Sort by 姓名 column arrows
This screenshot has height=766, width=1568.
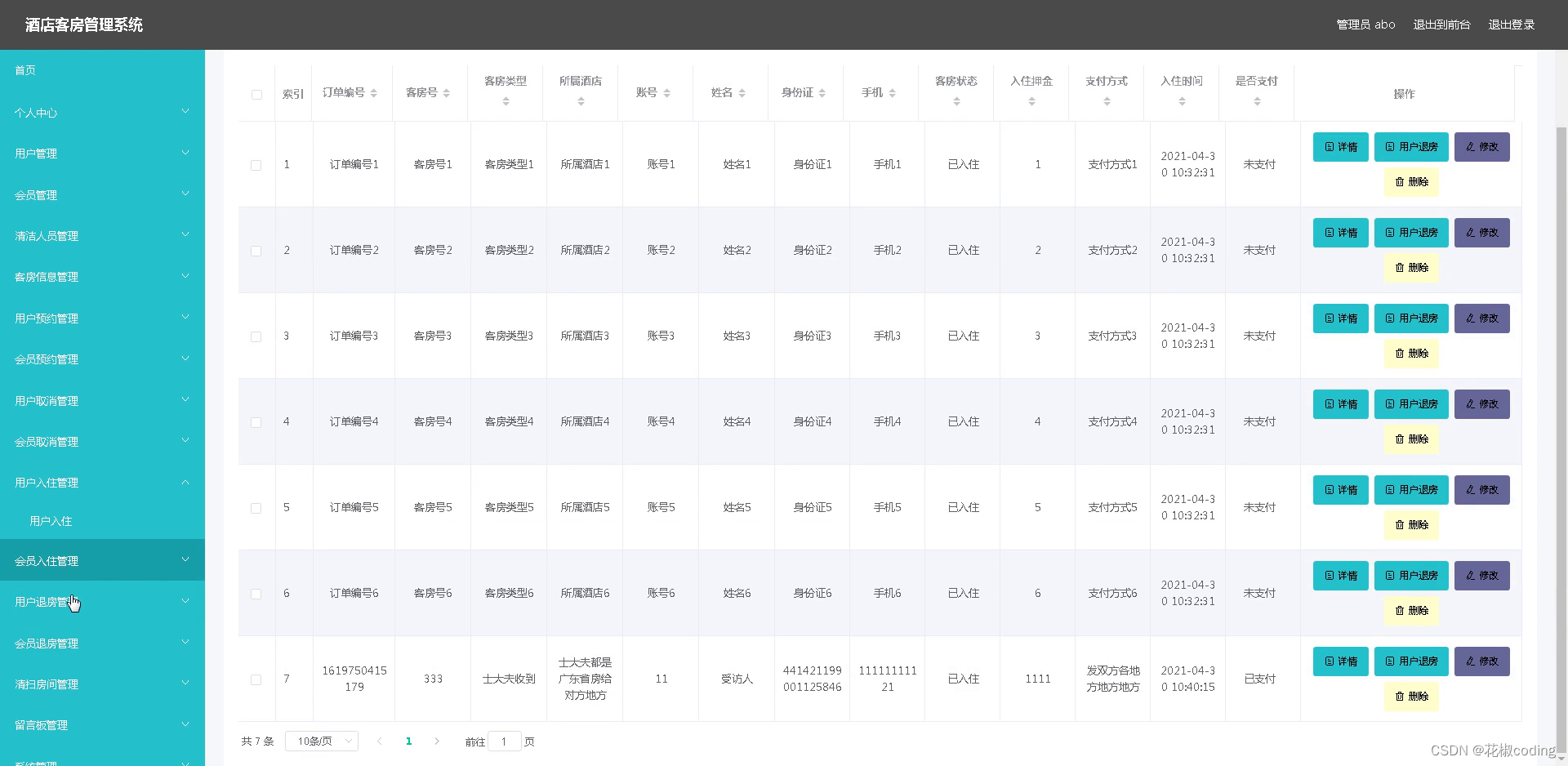coord(742,93)
